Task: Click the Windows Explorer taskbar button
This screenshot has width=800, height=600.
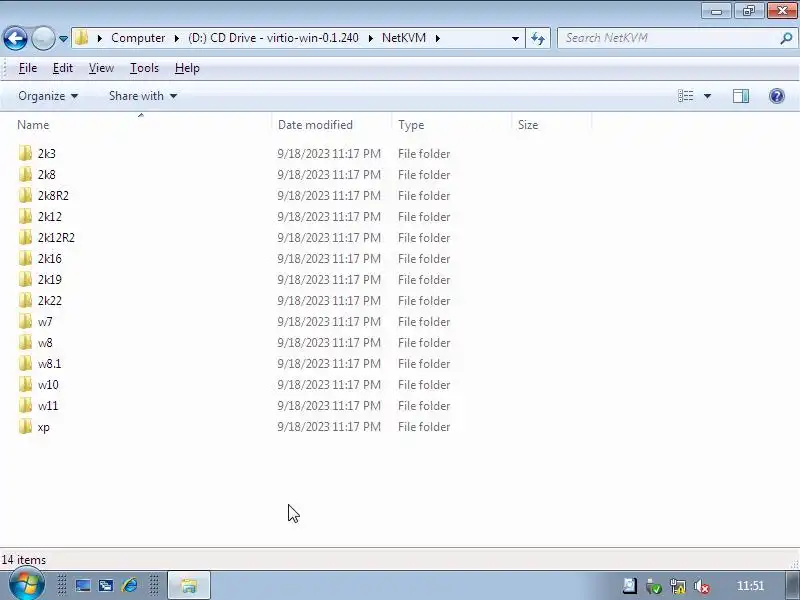Action: pos(189,585)
